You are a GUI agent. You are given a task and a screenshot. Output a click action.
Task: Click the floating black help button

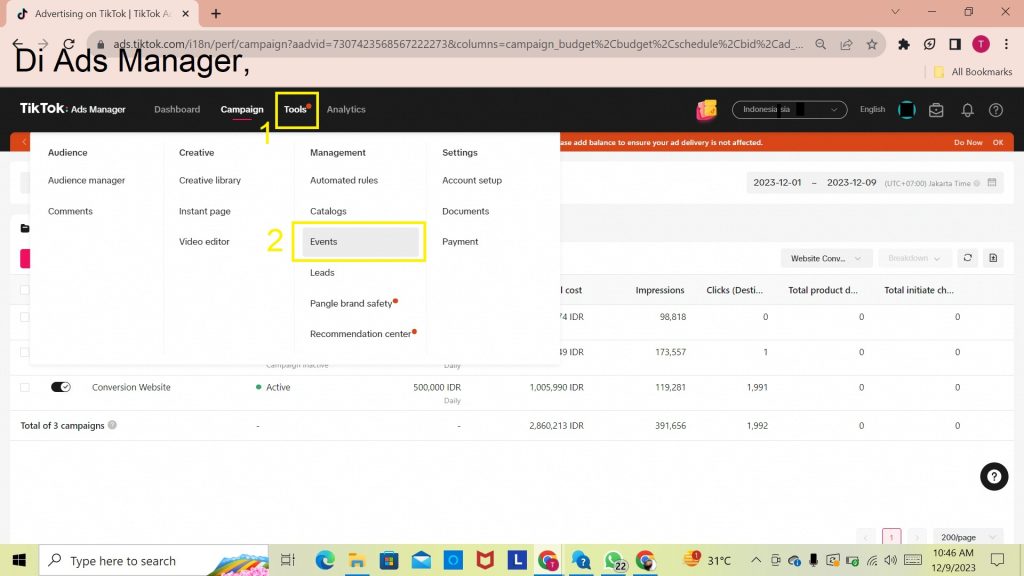coord(993,477)
